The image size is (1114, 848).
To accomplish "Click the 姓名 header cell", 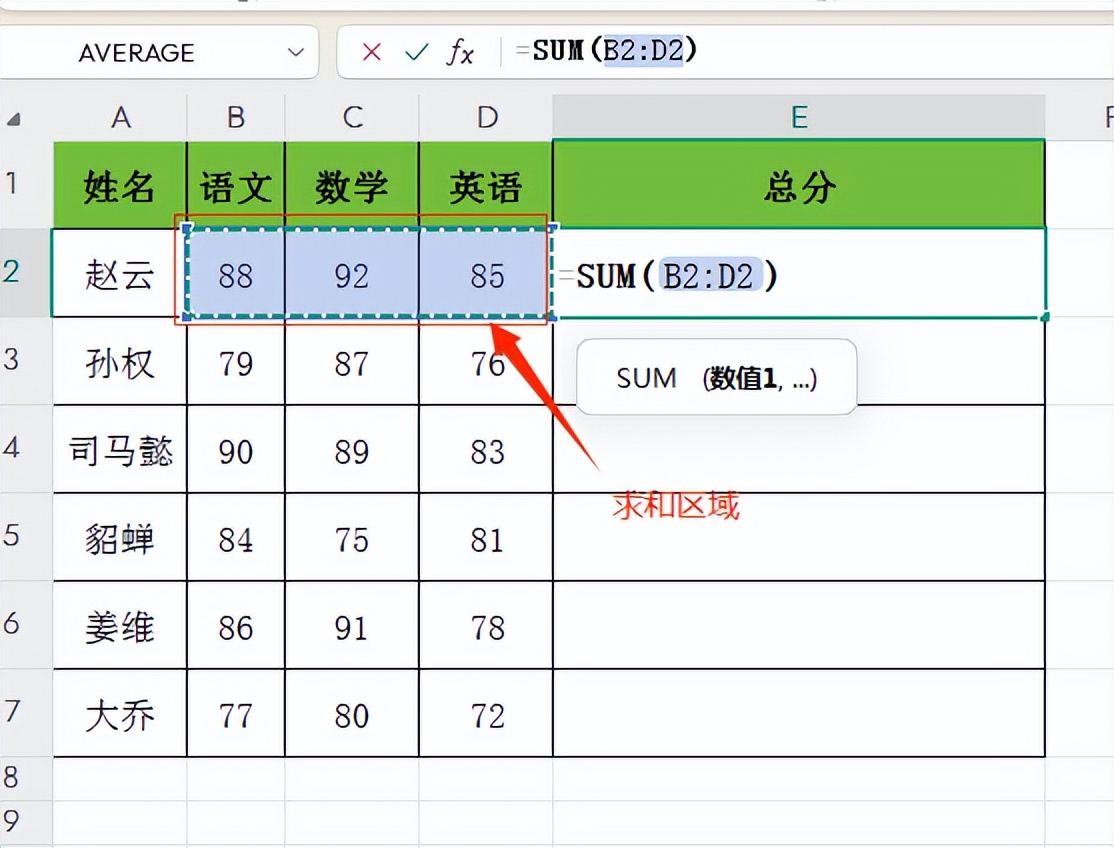I will pos(120,185).
